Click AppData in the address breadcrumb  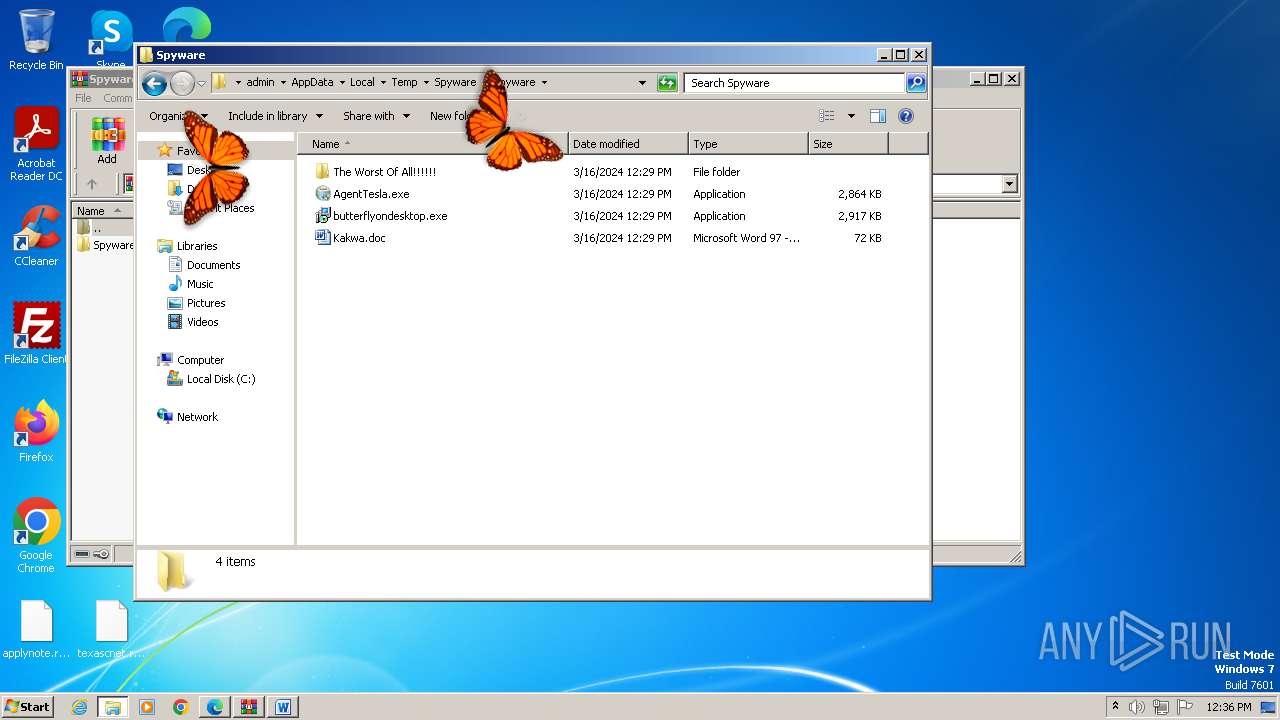click(x=312, y=83)
